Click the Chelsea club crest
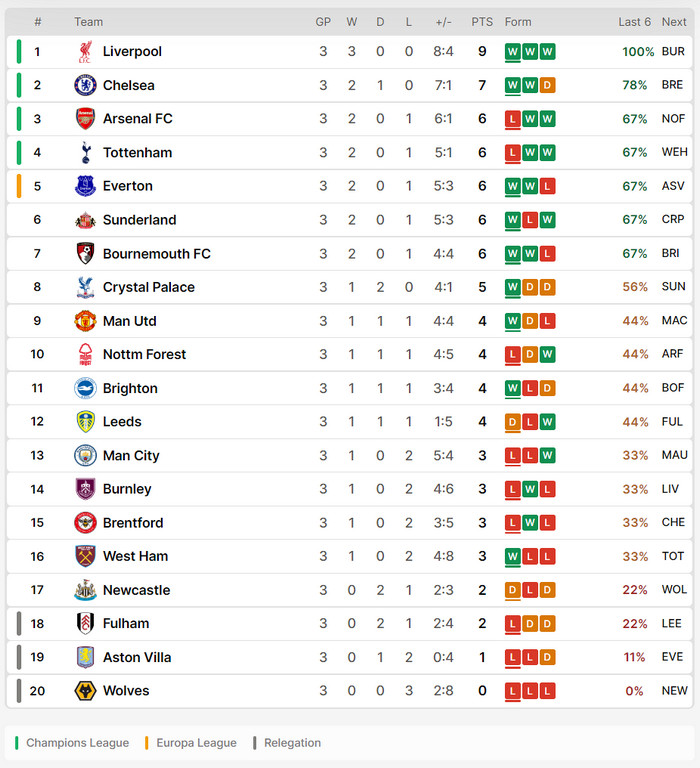Viewport: 700px width, 768px height. click(x=85, y=85)
